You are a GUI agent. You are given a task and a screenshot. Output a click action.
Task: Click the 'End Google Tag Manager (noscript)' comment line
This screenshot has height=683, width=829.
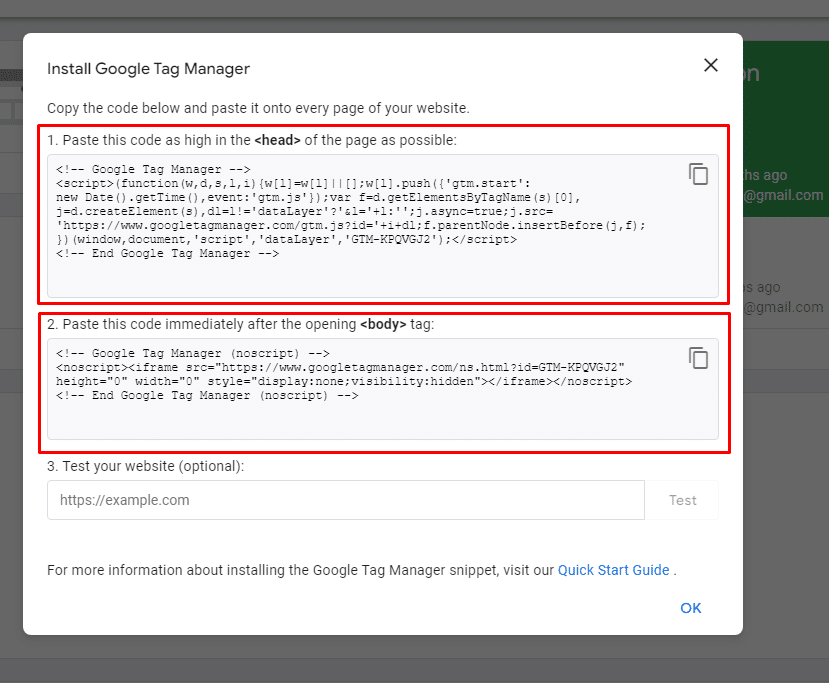[x=207, y=395]
